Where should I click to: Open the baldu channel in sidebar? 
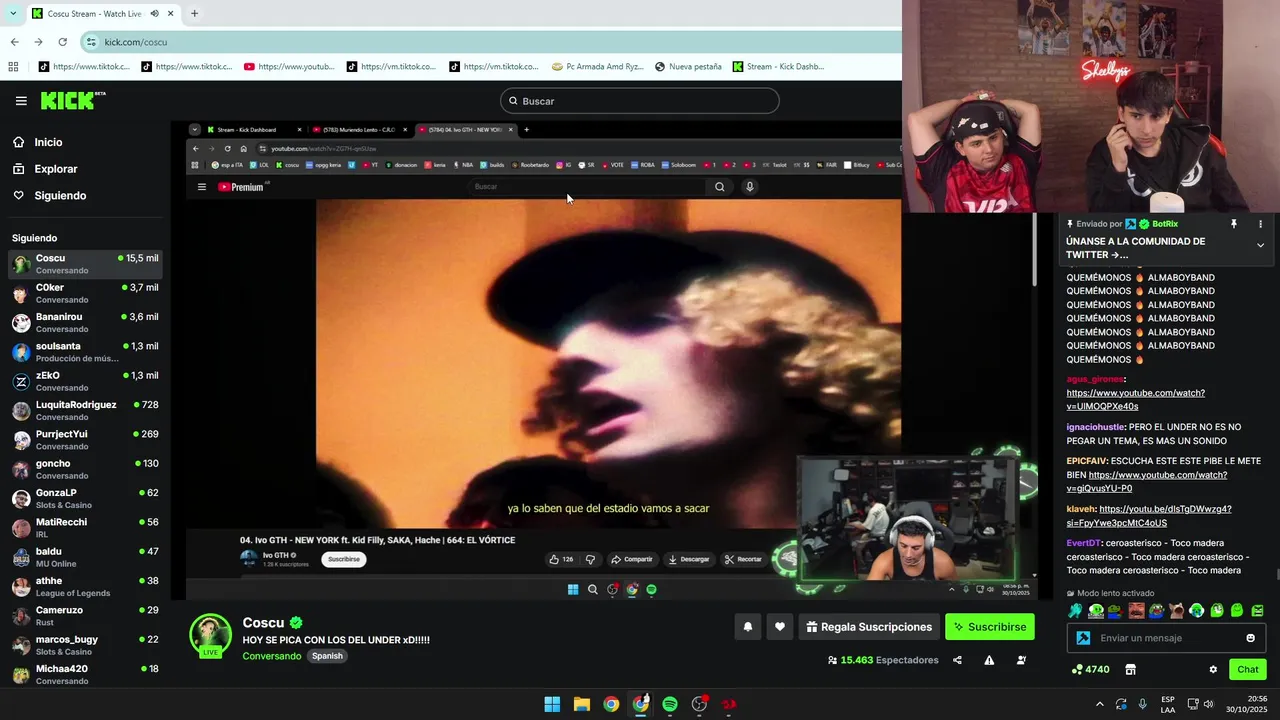coord(86,557)
